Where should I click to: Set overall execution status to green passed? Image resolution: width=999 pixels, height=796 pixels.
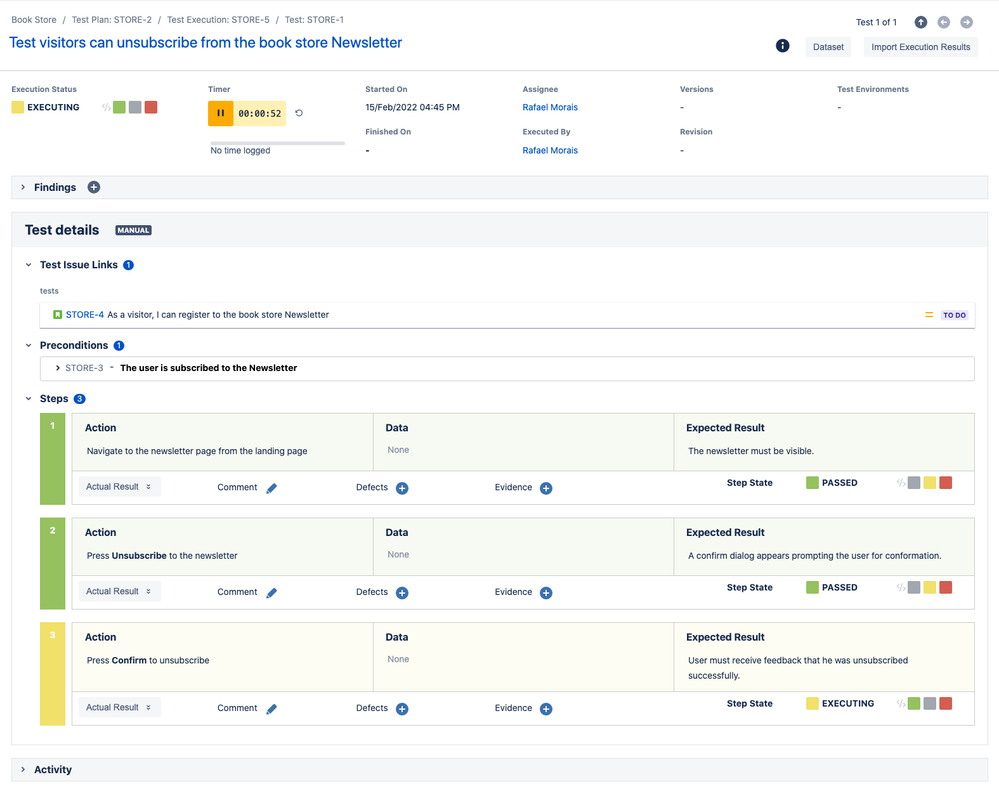119,107
